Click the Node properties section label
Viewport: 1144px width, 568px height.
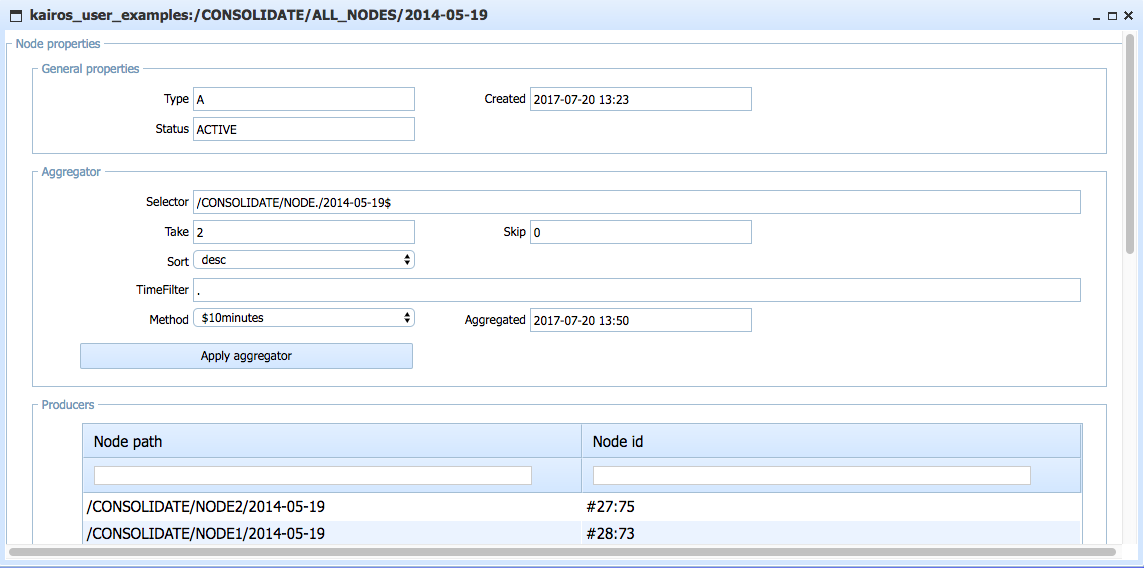click(58, 44)
